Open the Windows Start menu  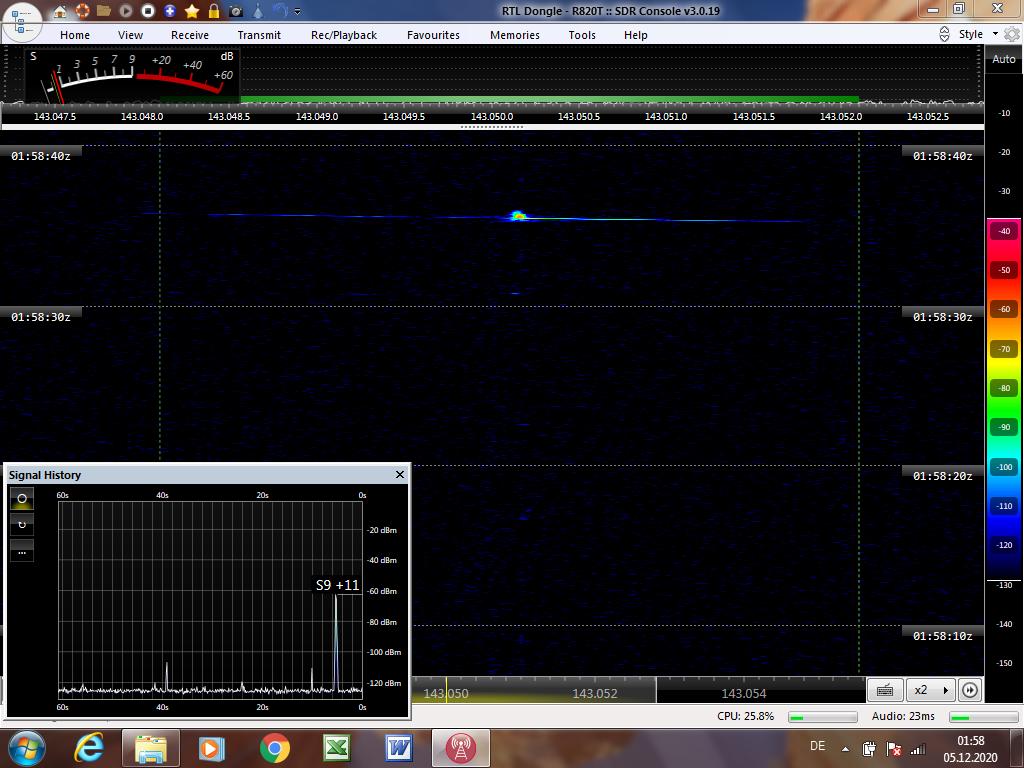tap(26, 748)
